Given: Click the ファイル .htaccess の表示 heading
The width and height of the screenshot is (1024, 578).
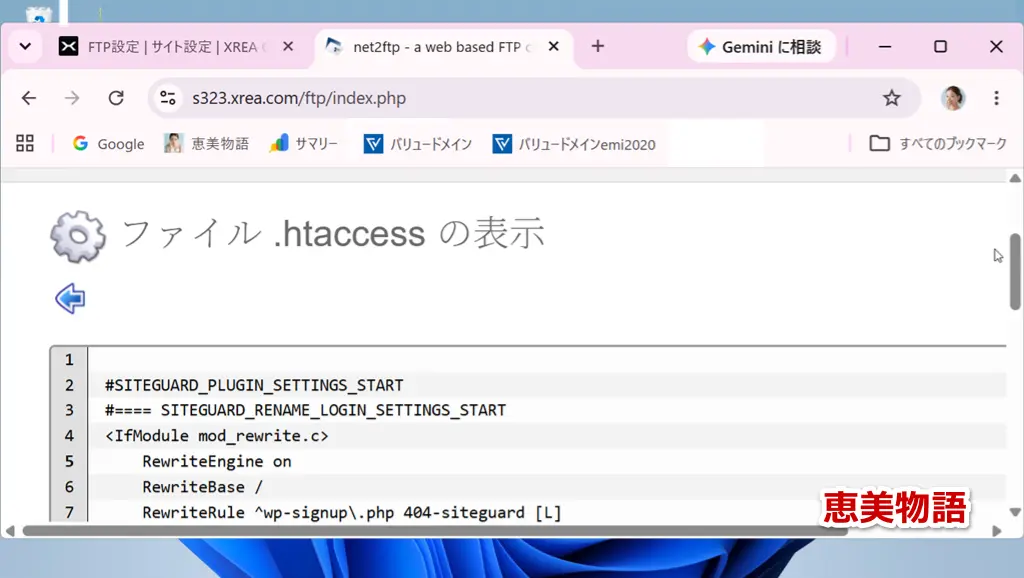Looking at the screenshot, I should [x=333, y=234].
